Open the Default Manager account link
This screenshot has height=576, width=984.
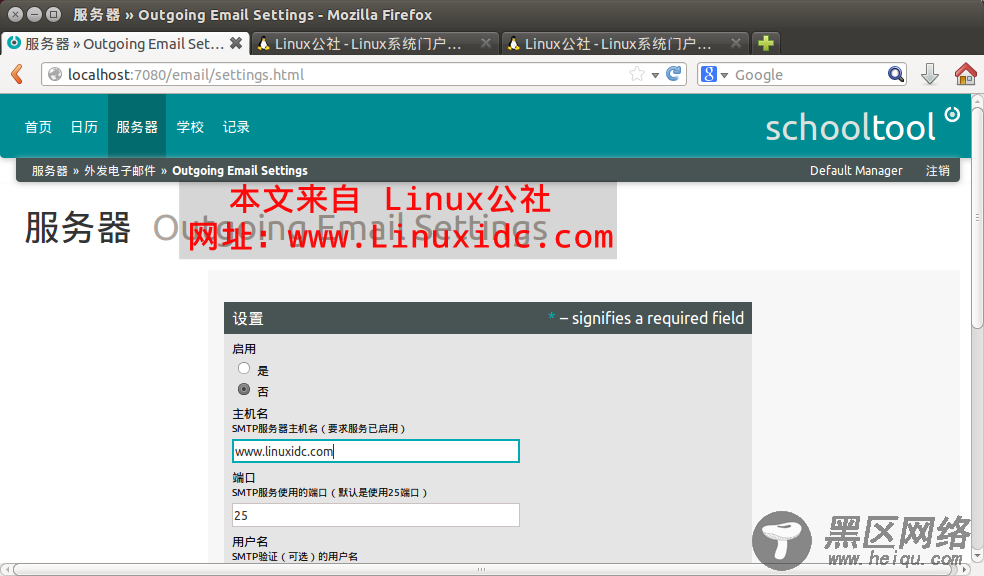coord(856,171)
